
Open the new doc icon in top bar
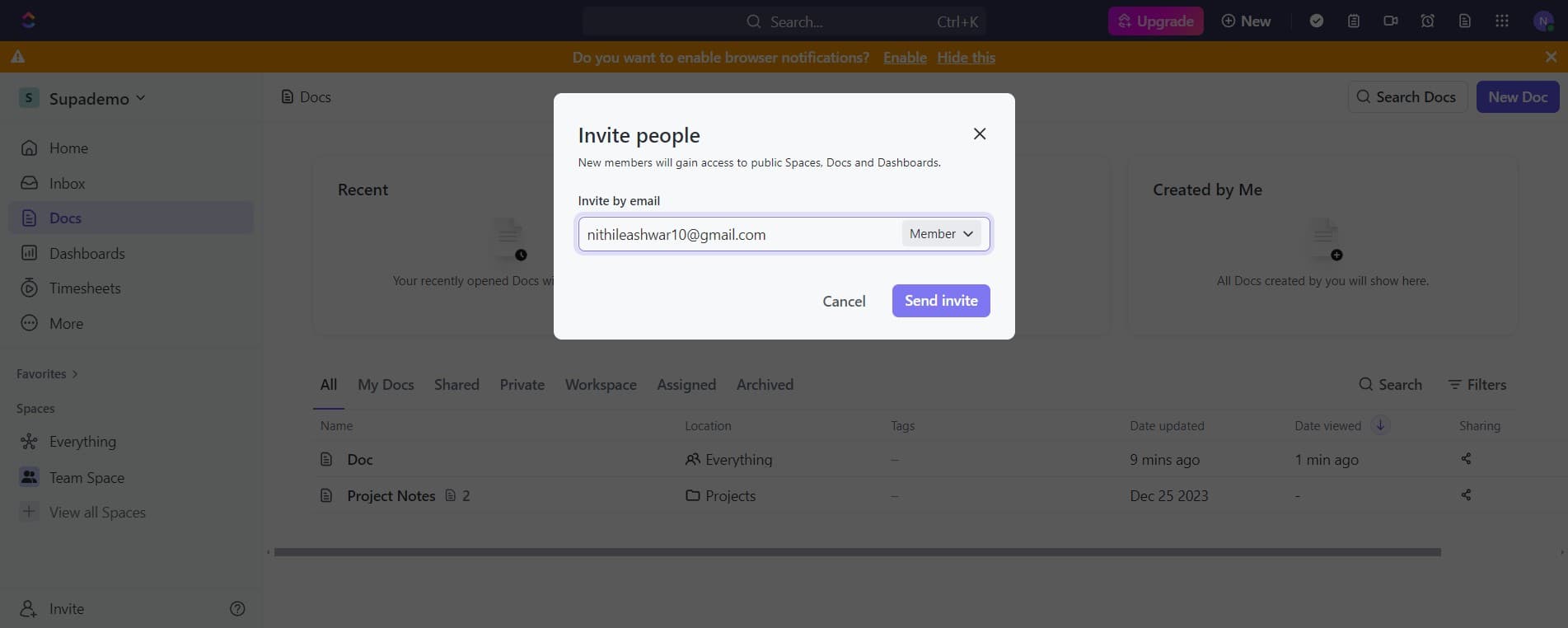click(x=1465, y=21)
